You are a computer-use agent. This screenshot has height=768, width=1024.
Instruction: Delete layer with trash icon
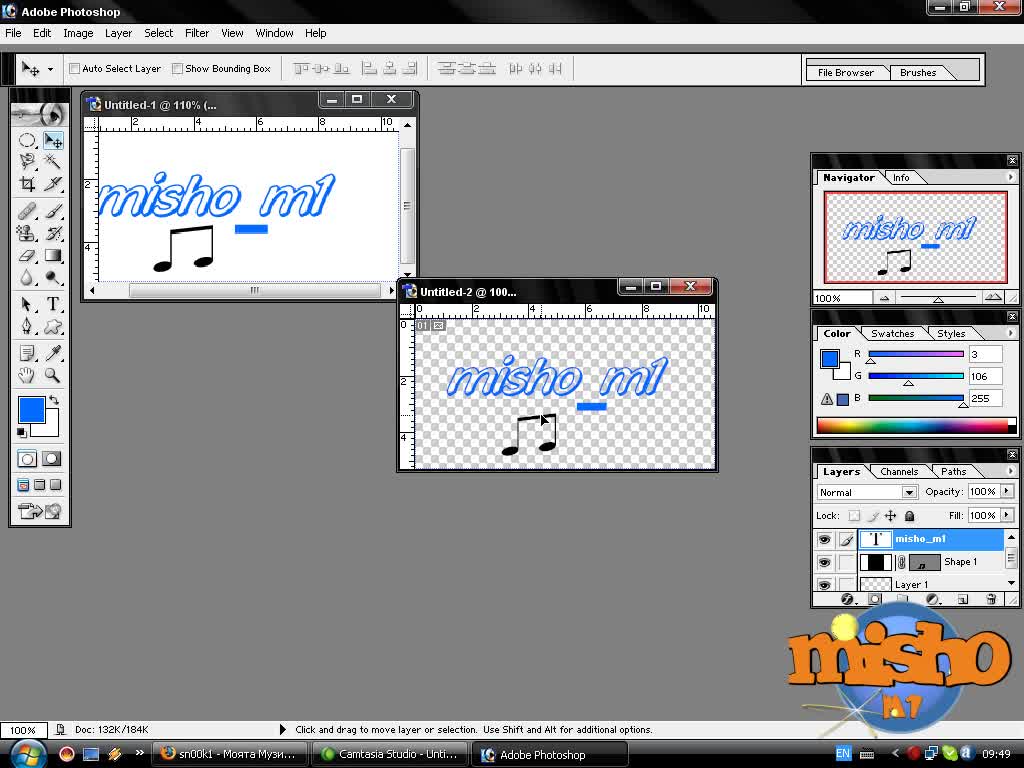coord(991,599)
